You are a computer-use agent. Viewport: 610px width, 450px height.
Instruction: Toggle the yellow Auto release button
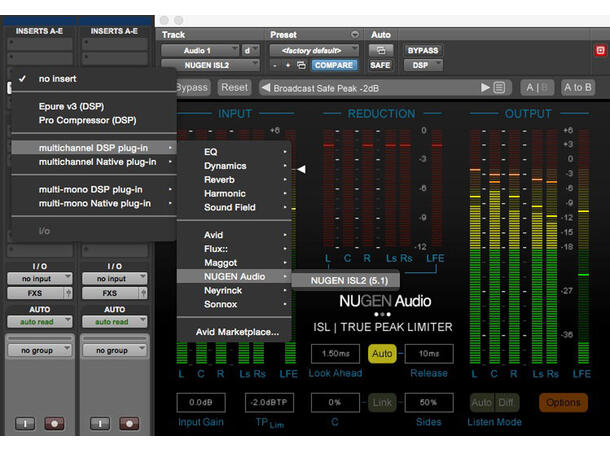[x=382, y=354]
